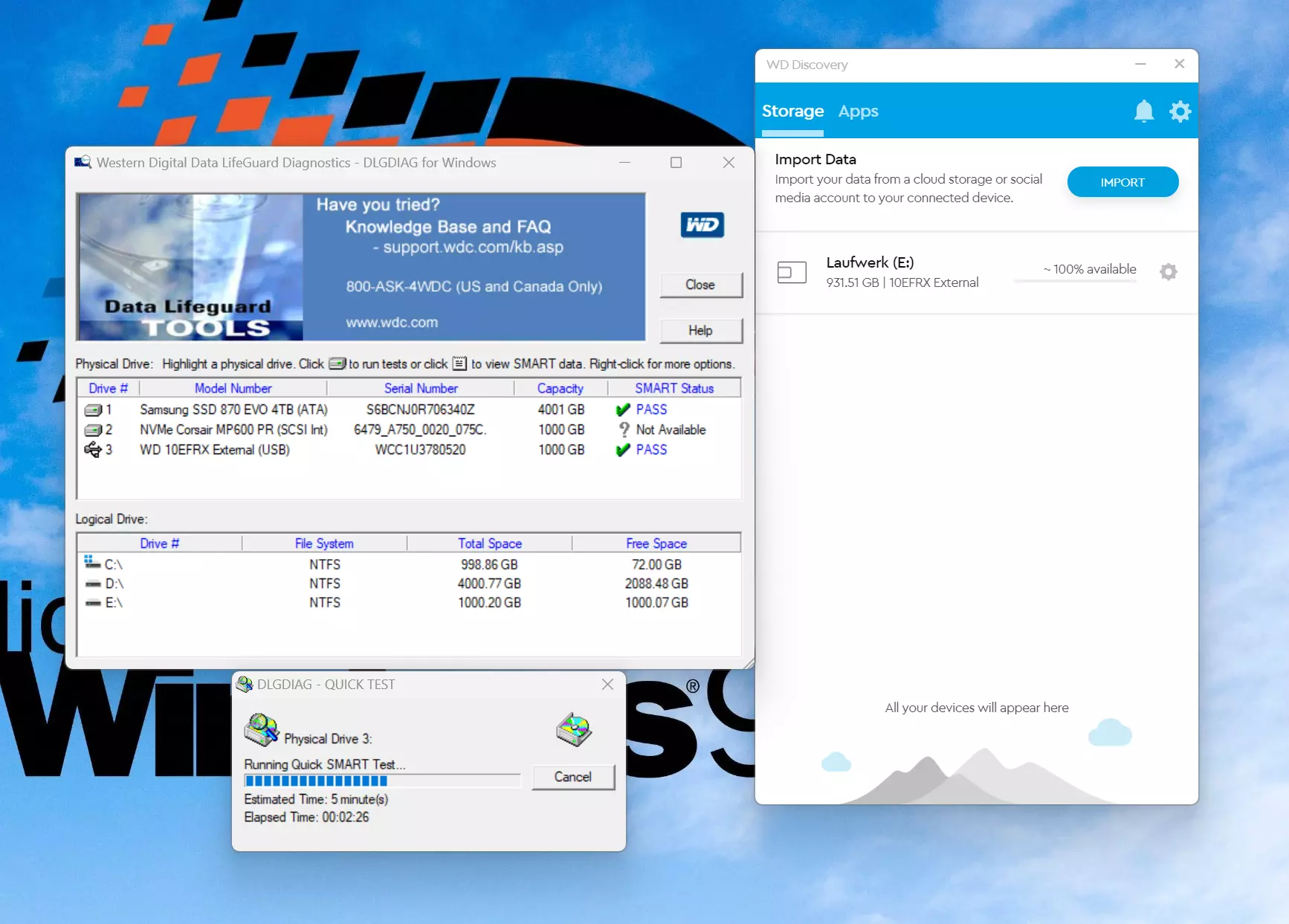Click the 4001 GB capacity cell

click(561, 410)
